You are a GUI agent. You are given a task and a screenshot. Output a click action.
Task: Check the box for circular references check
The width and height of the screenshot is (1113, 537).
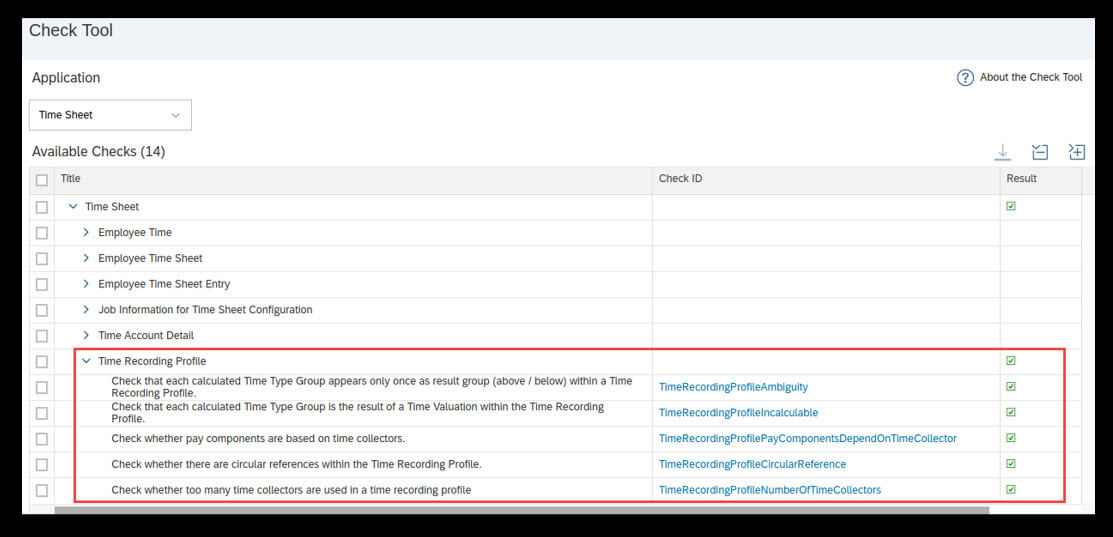pos(42,465)
